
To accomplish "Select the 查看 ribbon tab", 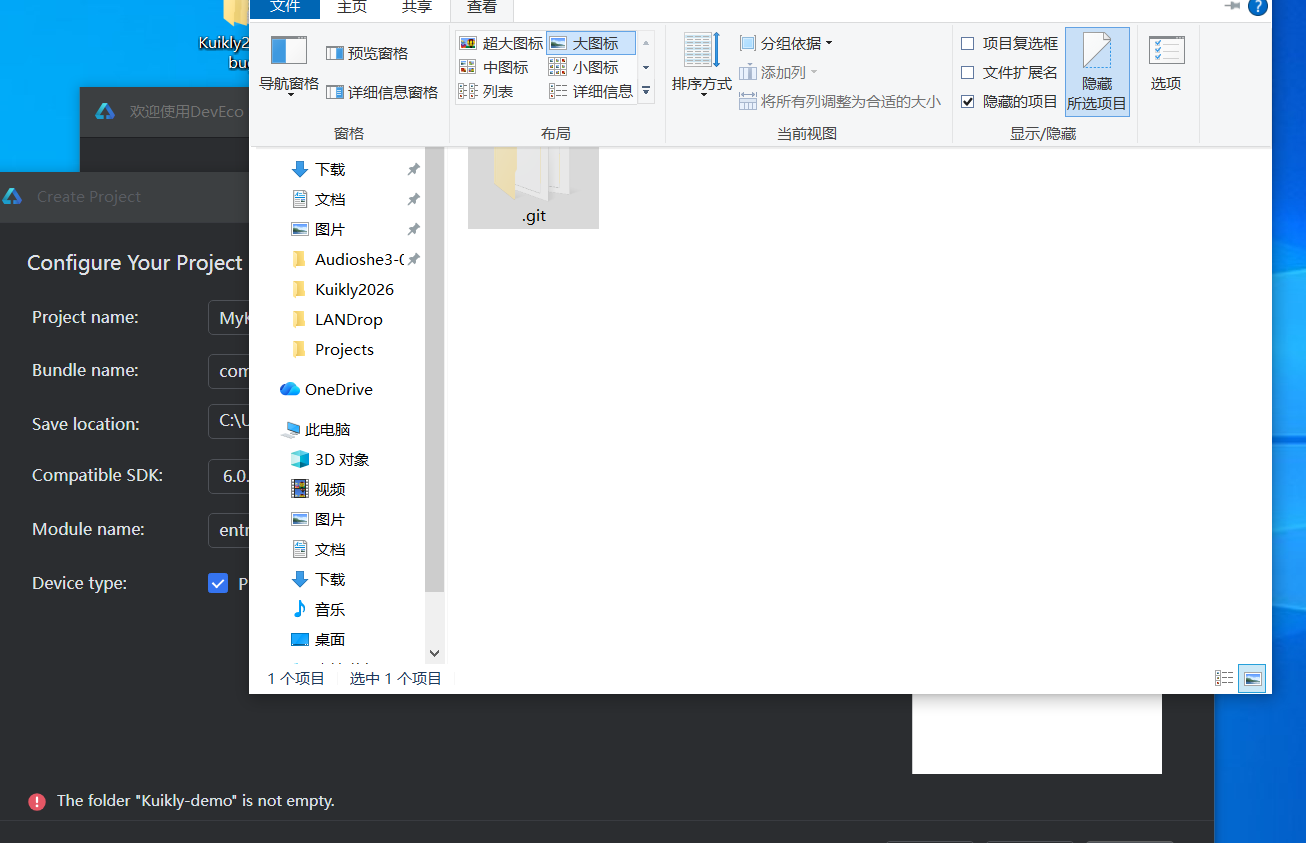I will tap(482, 8).
